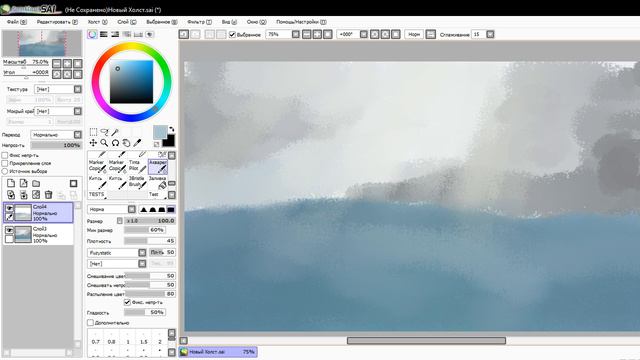The width and height of the screenshot is (640, 360).
Task: Hide layer Слой4 via eye icon
Action: point(9,208)
